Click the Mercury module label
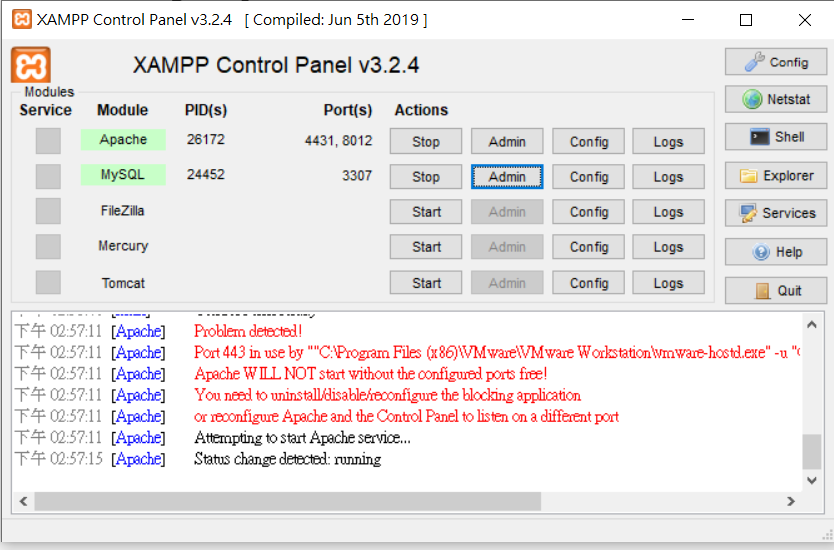Image resolution: width=834 pixels, height=550 pixels. coord(123,246)
